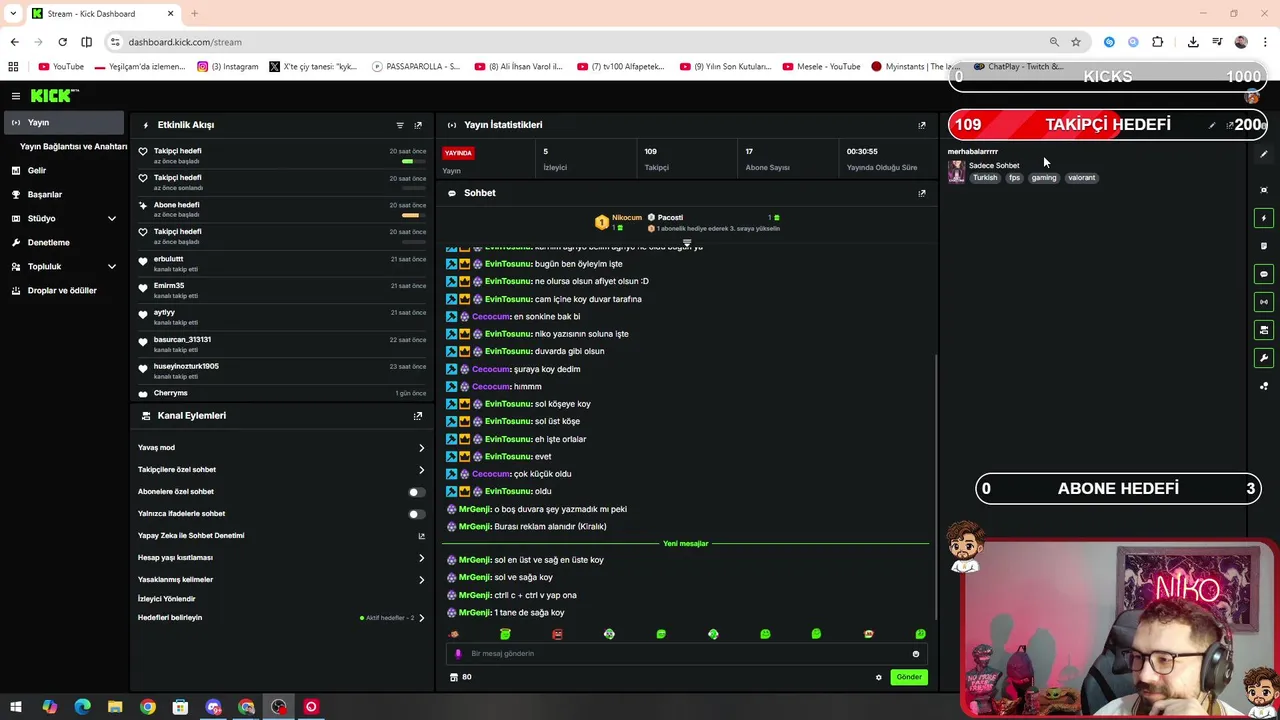1280x720 pixels.
Task: Open Yayın Bağlantısı ve Anahtarı page
Action: coord(73,146)
